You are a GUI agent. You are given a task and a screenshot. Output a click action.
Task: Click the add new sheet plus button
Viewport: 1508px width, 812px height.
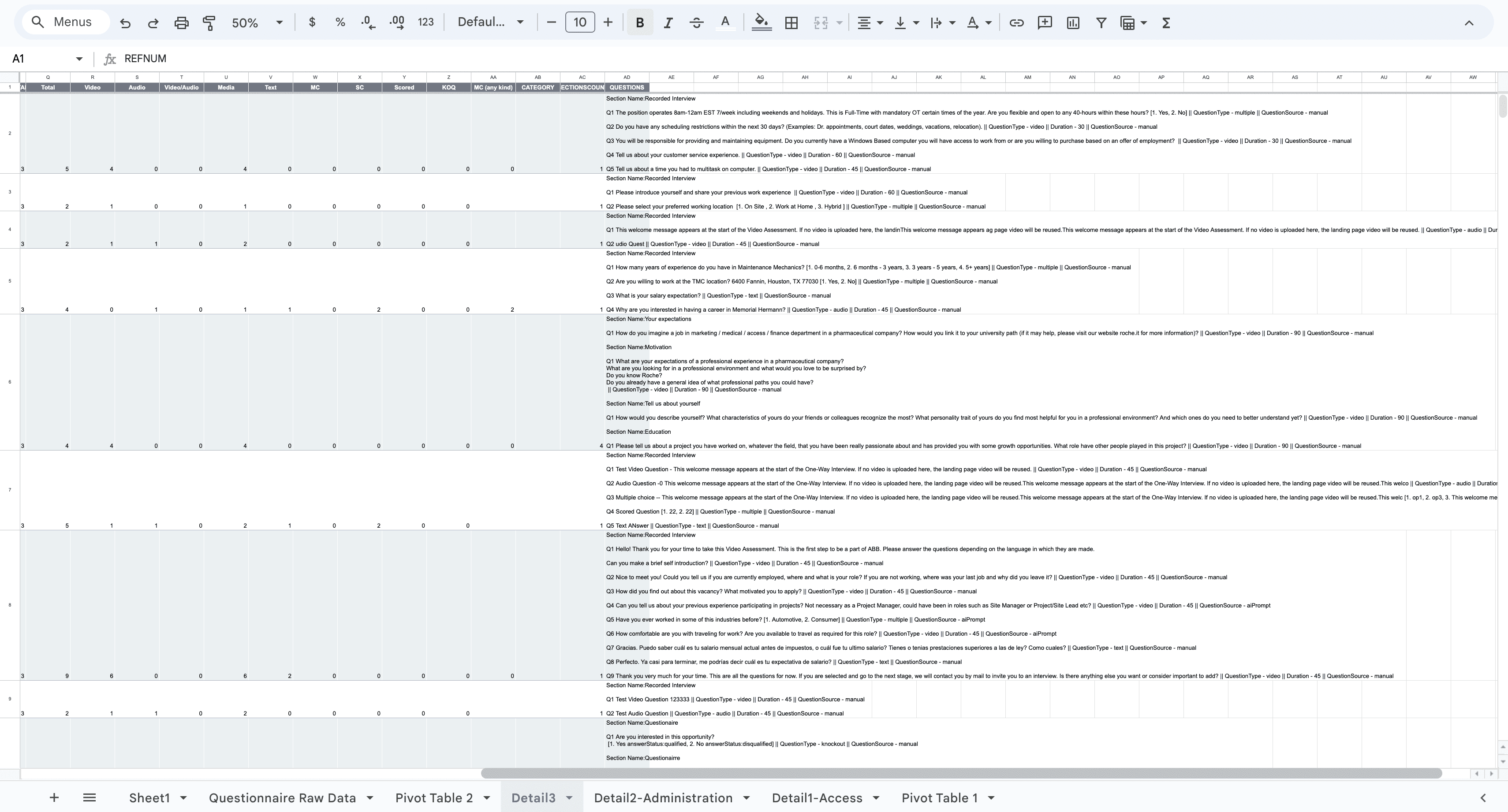point(54,797)
